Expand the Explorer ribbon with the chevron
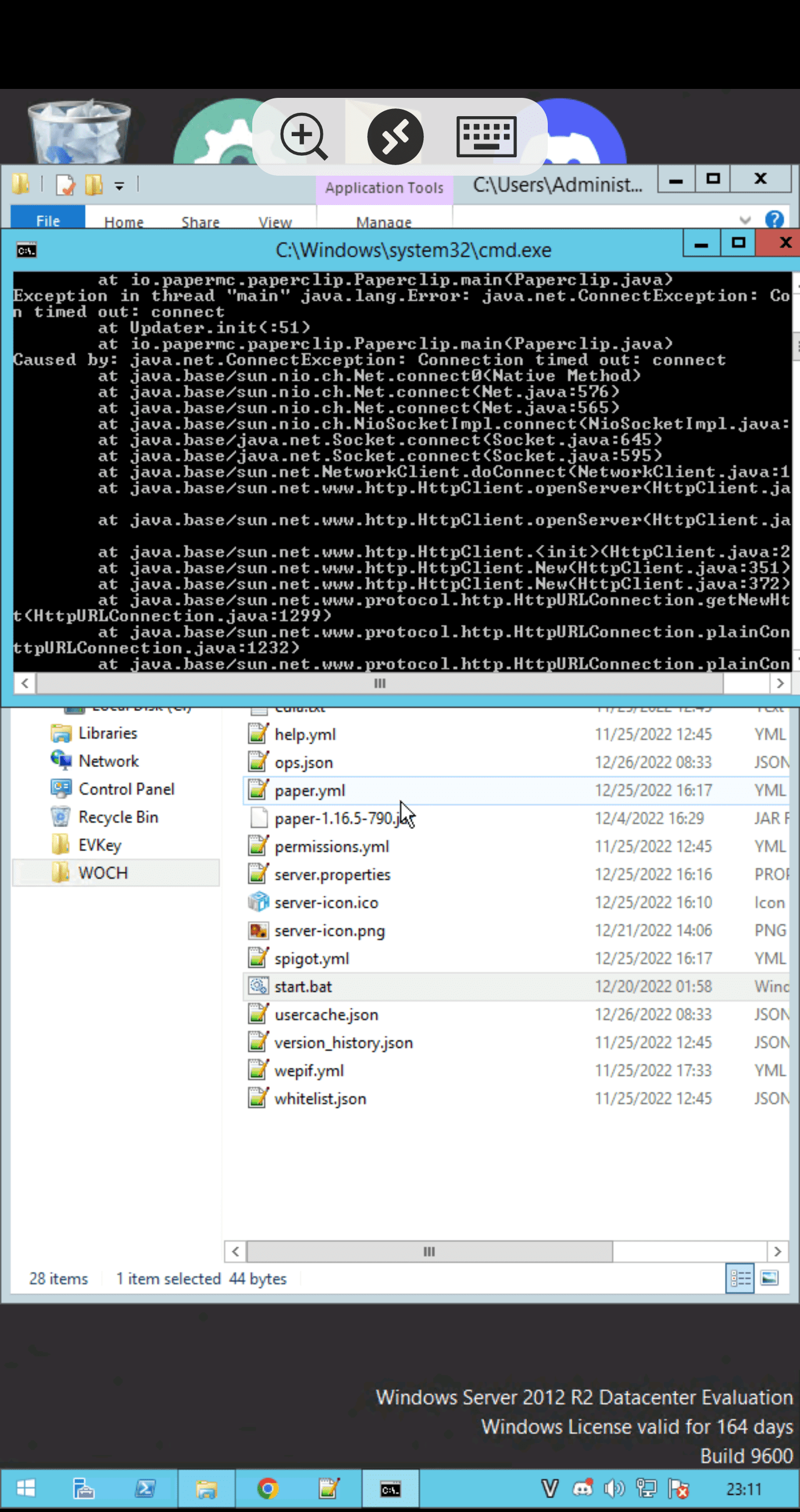This screenshot has width=800, height=1512. pyautogui.click(x=745, y=220)
